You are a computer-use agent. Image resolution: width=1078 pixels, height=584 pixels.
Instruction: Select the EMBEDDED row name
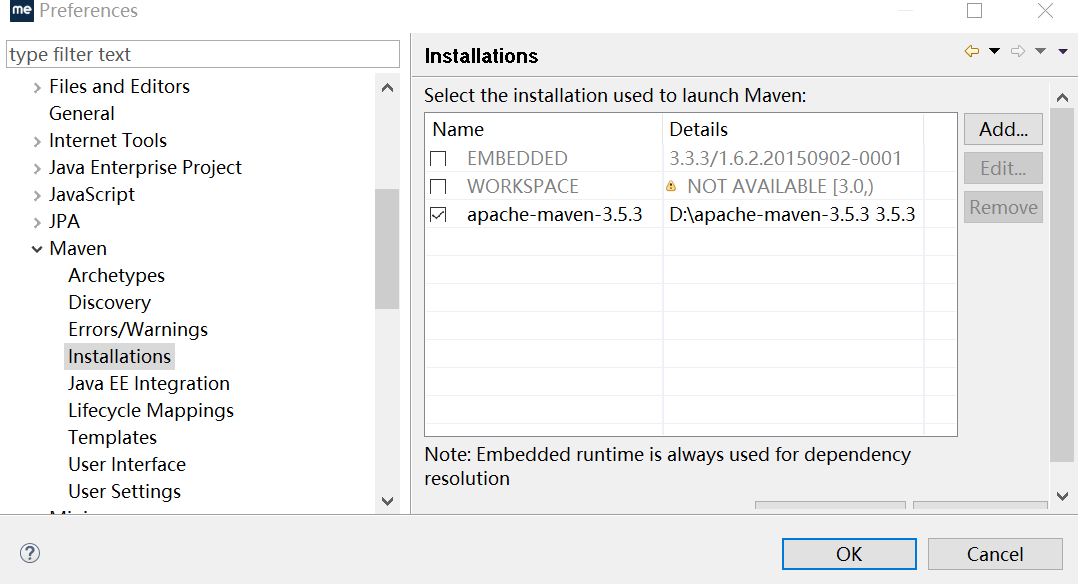click(x=517, y=158)
